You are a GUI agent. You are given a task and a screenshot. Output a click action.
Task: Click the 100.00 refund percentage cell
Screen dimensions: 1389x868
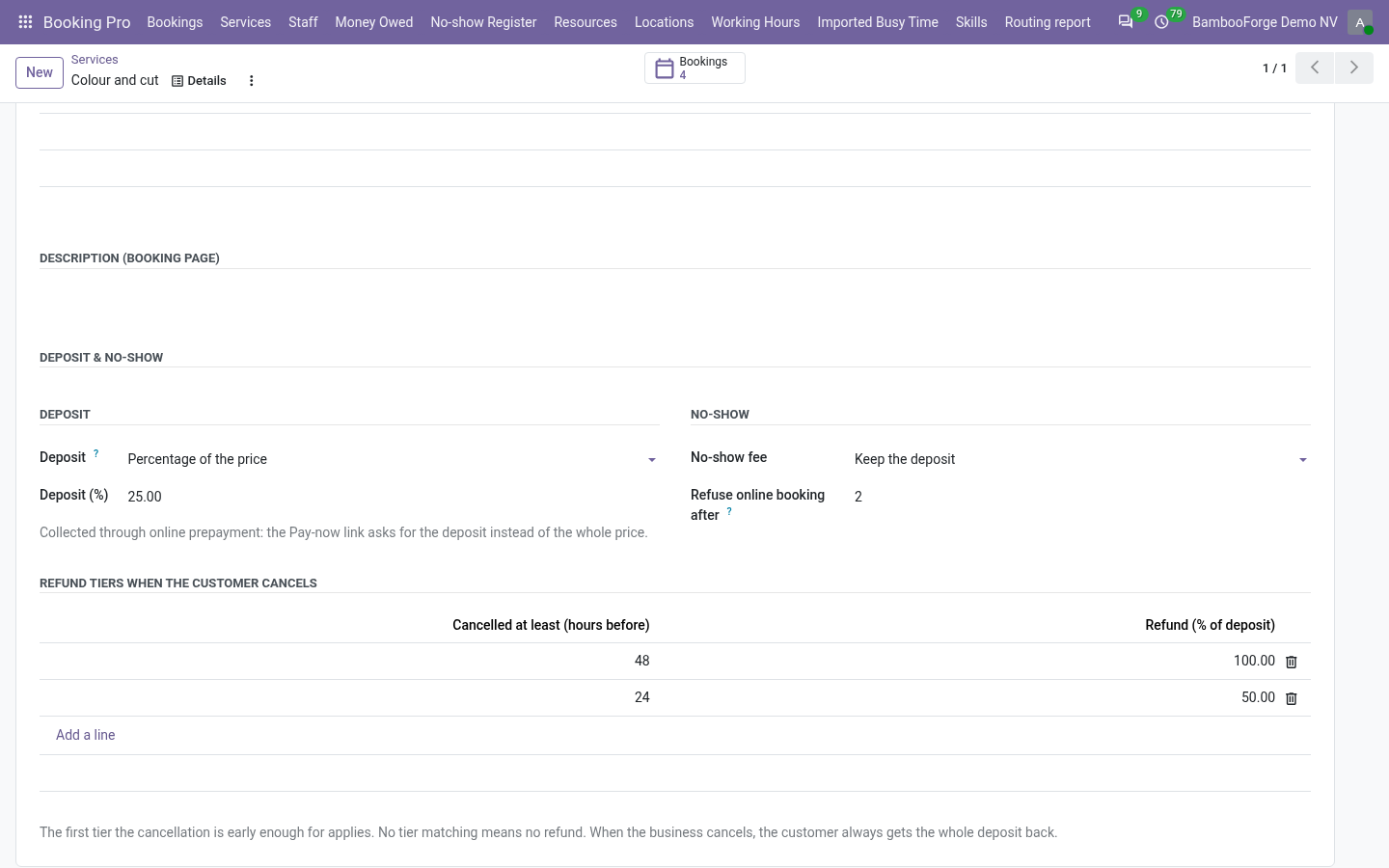click(x=970, y=662)
